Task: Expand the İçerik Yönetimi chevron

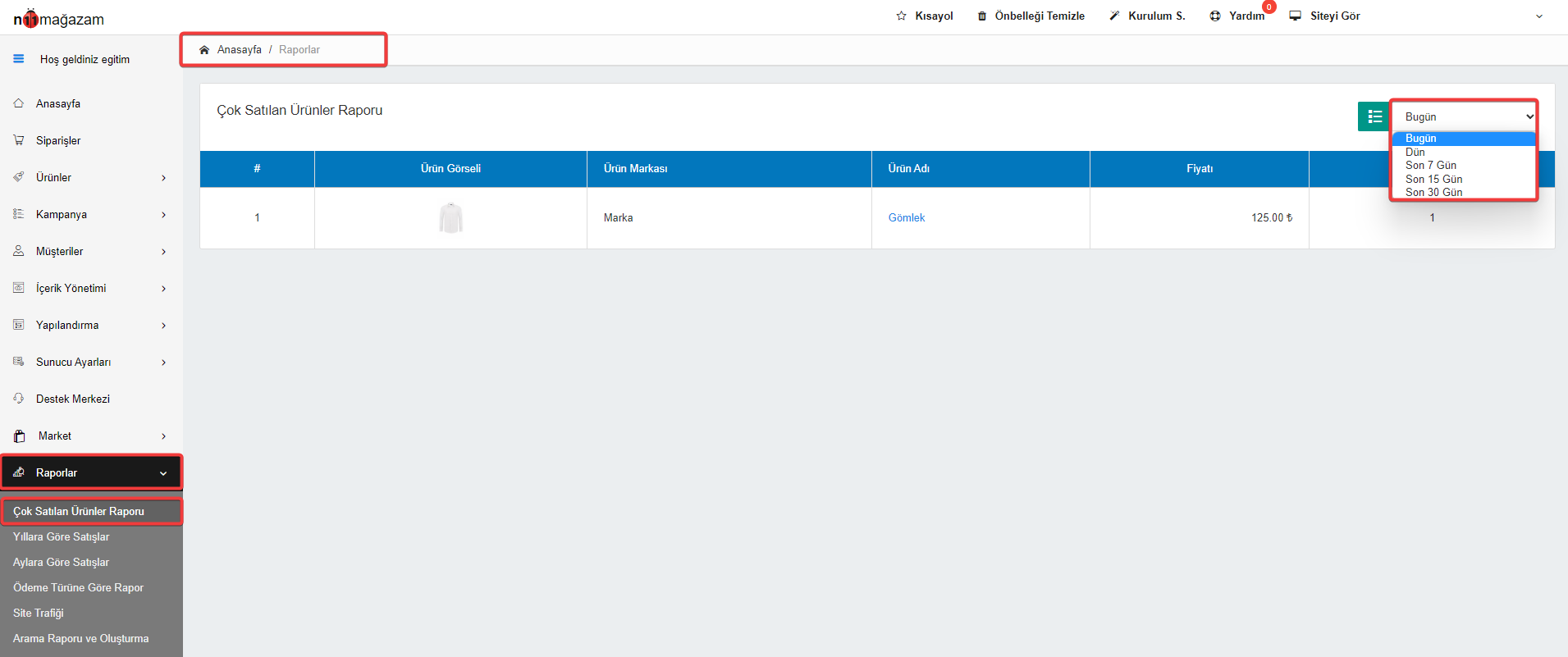Action: (164, 289)
